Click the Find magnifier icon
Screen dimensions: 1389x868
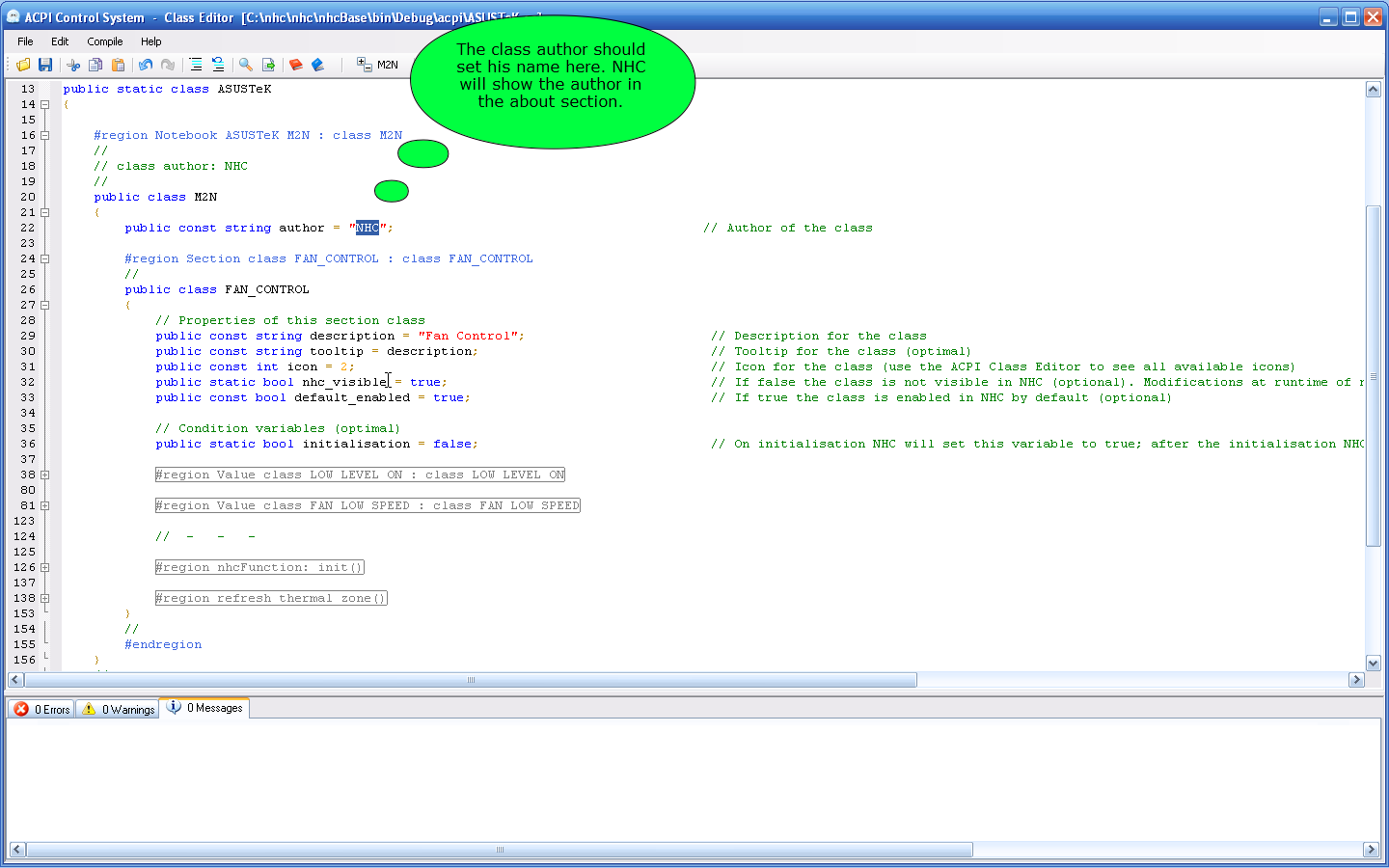[246, 65]
